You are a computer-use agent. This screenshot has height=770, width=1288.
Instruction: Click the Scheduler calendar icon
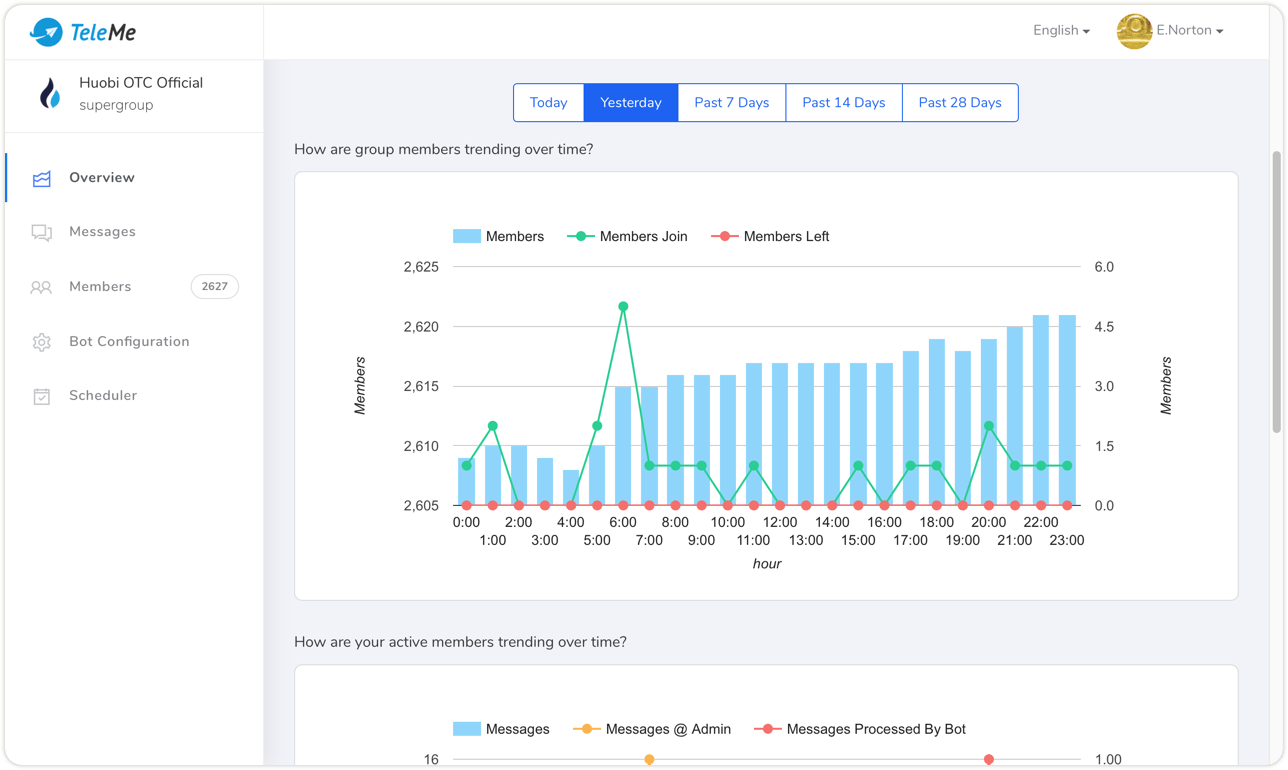click(x=41, y=396)
